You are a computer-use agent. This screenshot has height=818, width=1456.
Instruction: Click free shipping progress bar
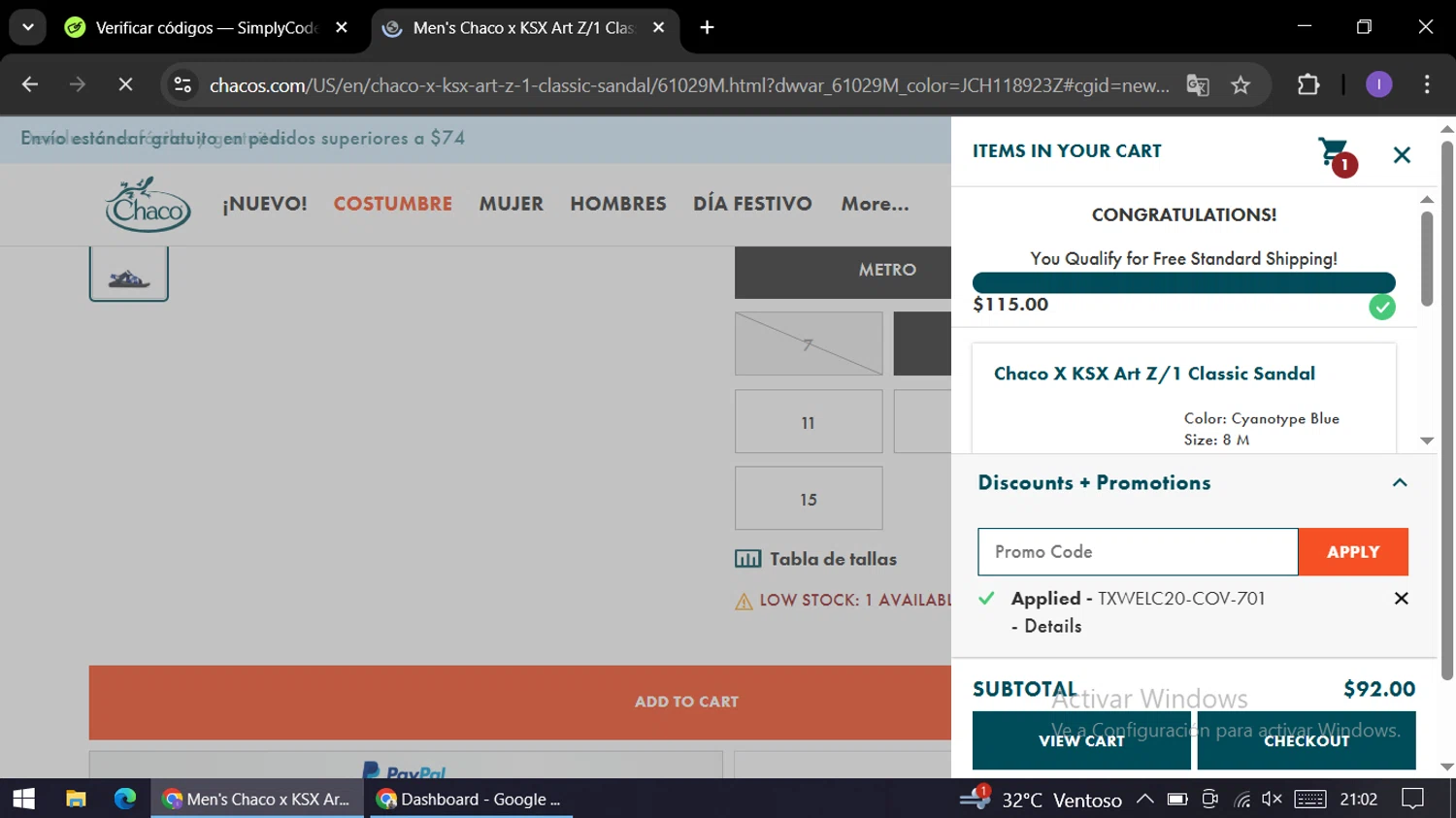[x=1183, y=283]
